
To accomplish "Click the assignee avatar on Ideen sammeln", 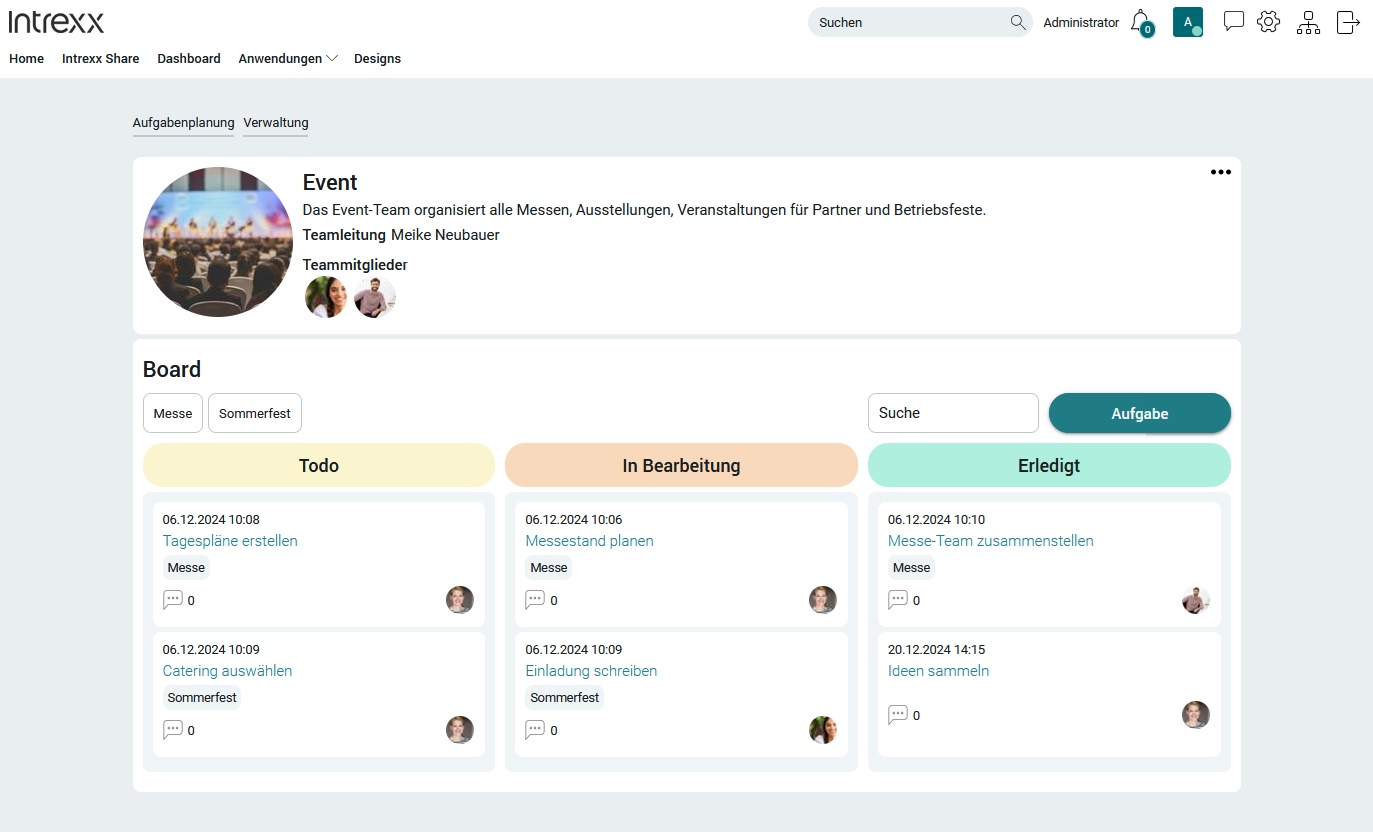I will click(x=1196, y=715).
